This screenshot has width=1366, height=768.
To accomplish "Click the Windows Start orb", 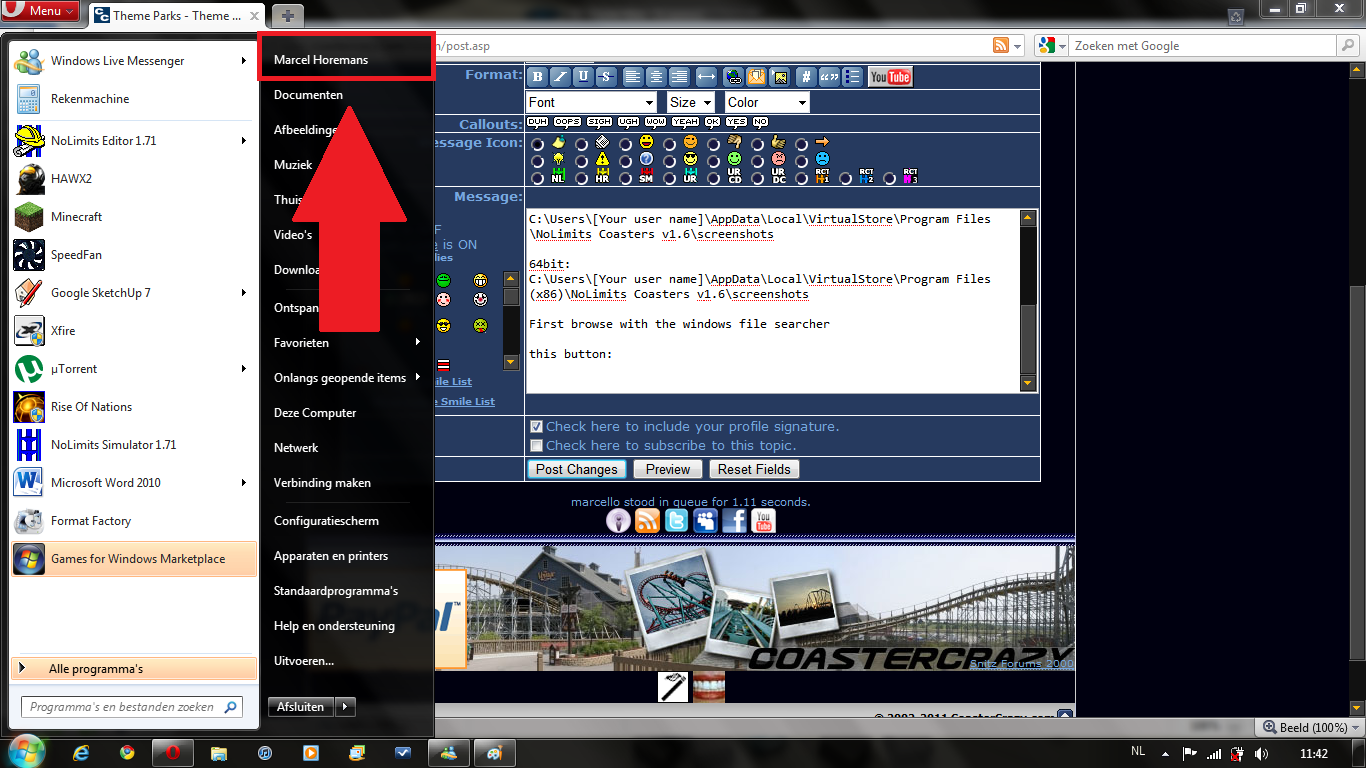I will coord(26,750).
